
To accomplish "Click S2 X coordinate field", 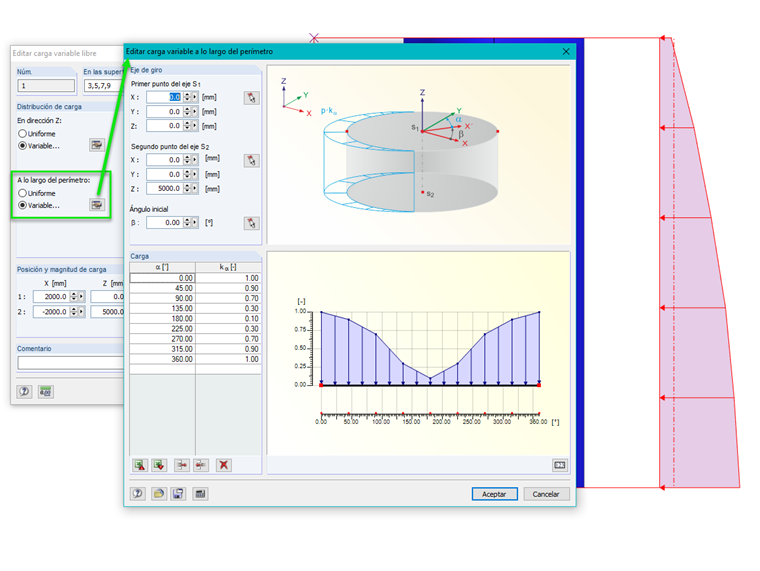I will point(164,160).
